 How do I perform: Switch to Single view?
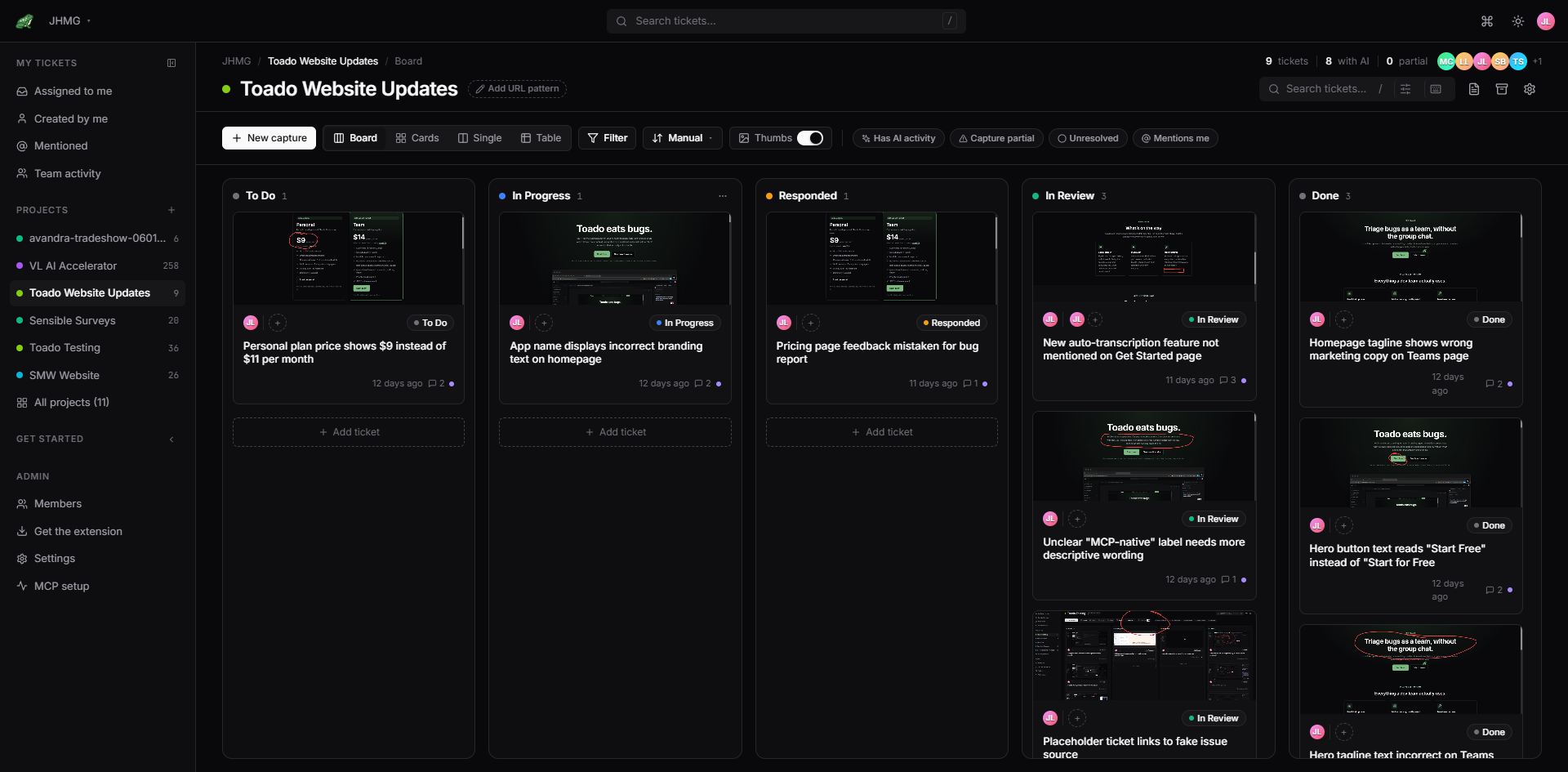tap(480, 138)
